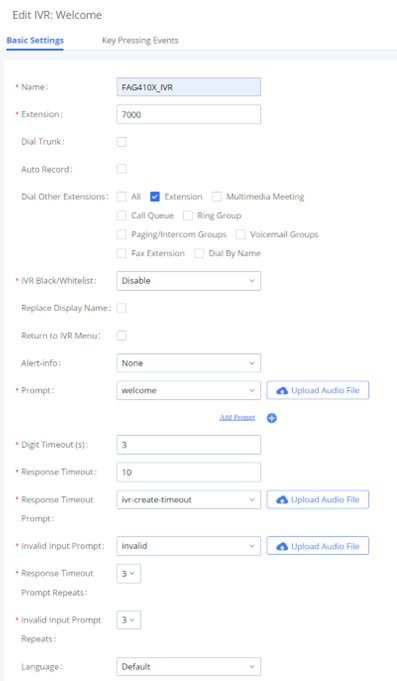Screen dimensions: 397x681
Task: Open the Invalid Input Prompt Repeats dropdown
Action: tap(129, 620)
